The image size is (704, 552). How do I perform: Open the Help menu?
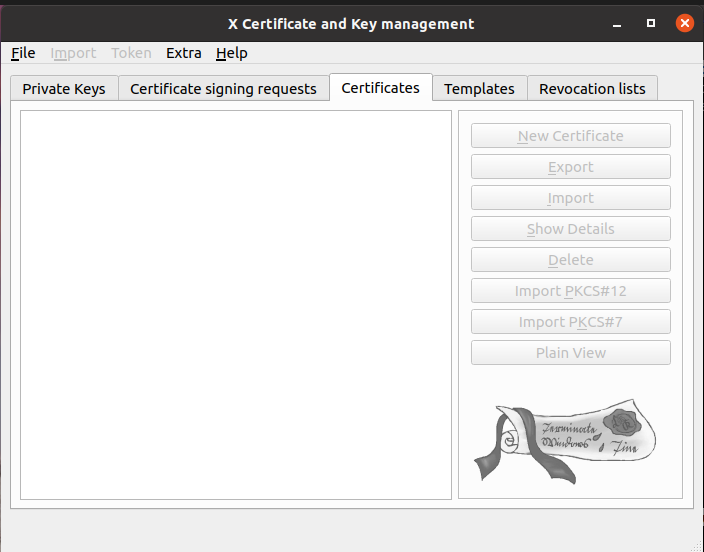click(231, 53)
